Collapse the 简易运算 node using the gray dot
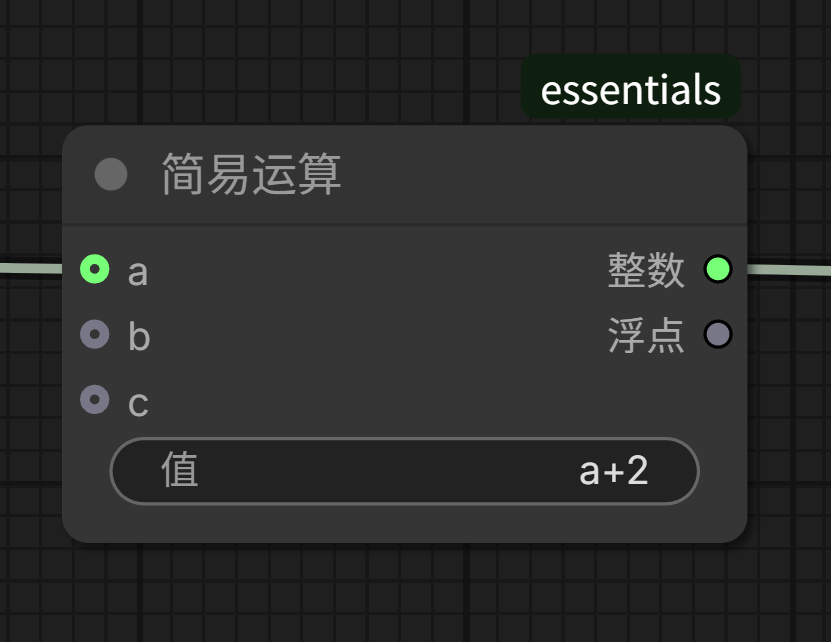The image size is (831, 642). click(111, 175)
